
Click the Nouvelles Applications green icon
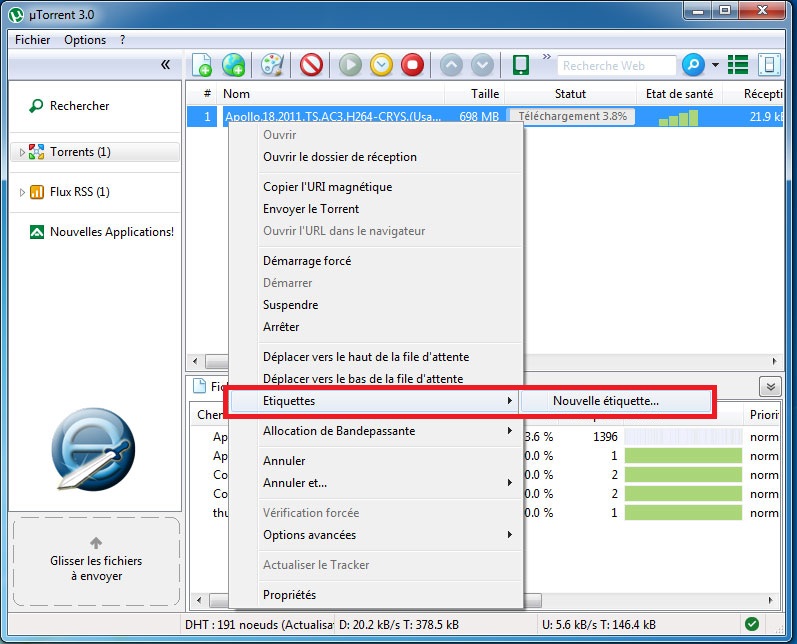37,232
